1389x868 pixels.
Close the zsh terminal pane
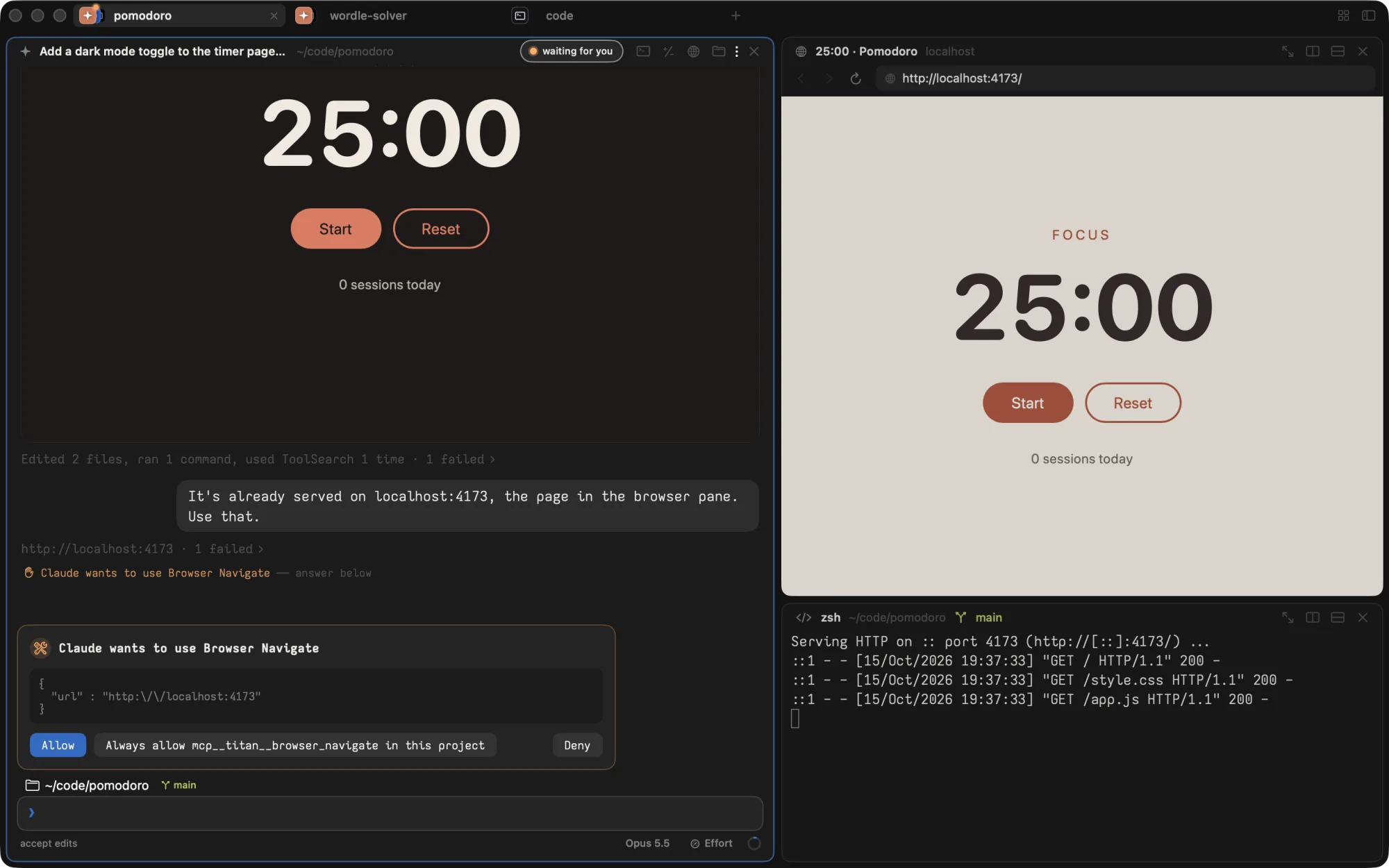coord(1363,617)
